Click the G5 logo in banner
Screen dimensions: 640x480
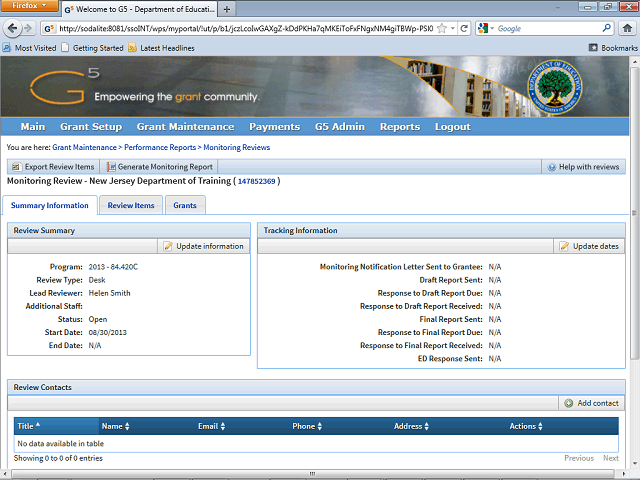[64, 86]
